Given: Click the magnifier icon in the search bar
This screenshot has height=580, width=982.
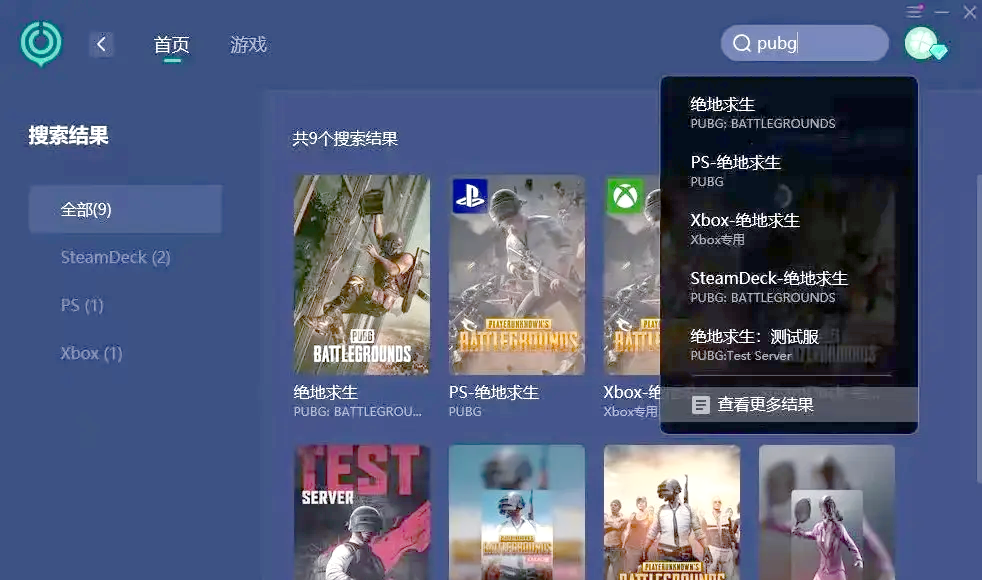Looking at the screenshot, I should click(x=741, y=43).
